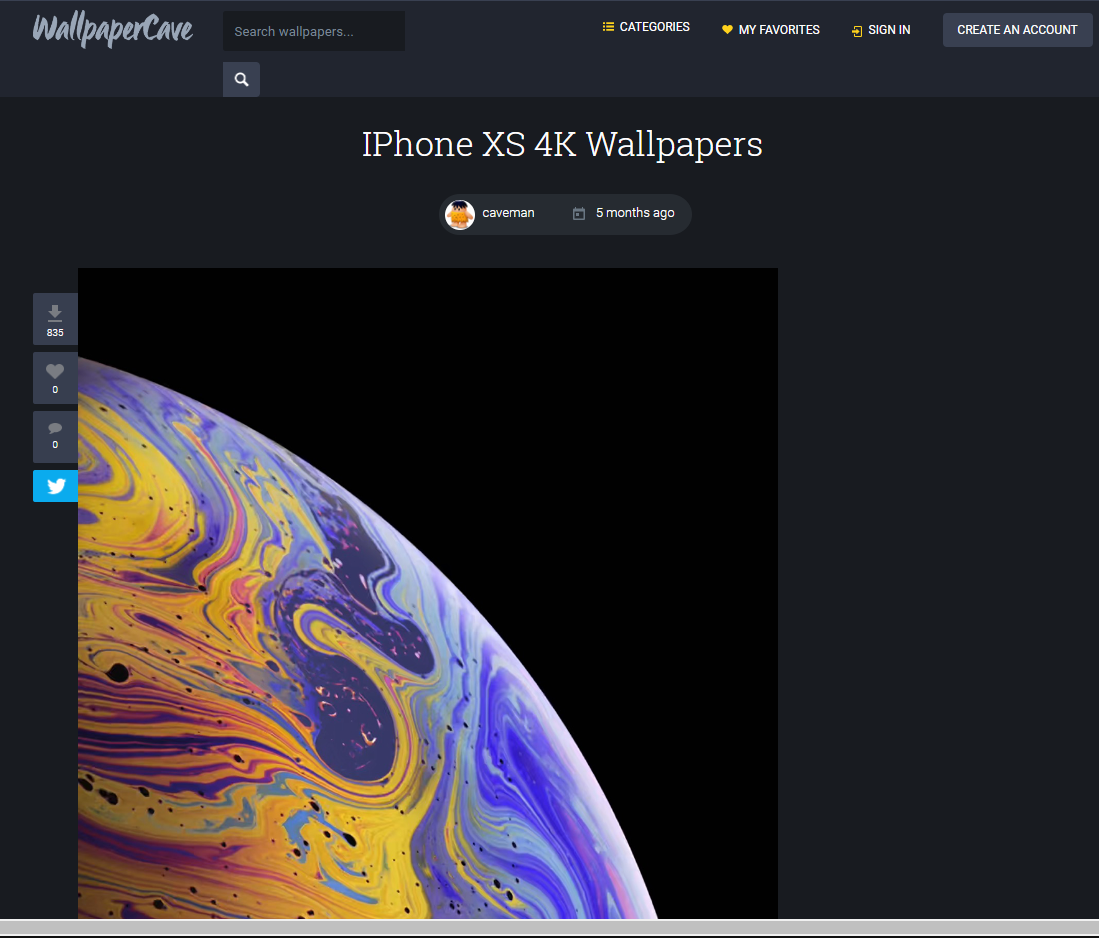Click the magnifying glass search button
1099x938 pixels.
[x=241, y=79]
